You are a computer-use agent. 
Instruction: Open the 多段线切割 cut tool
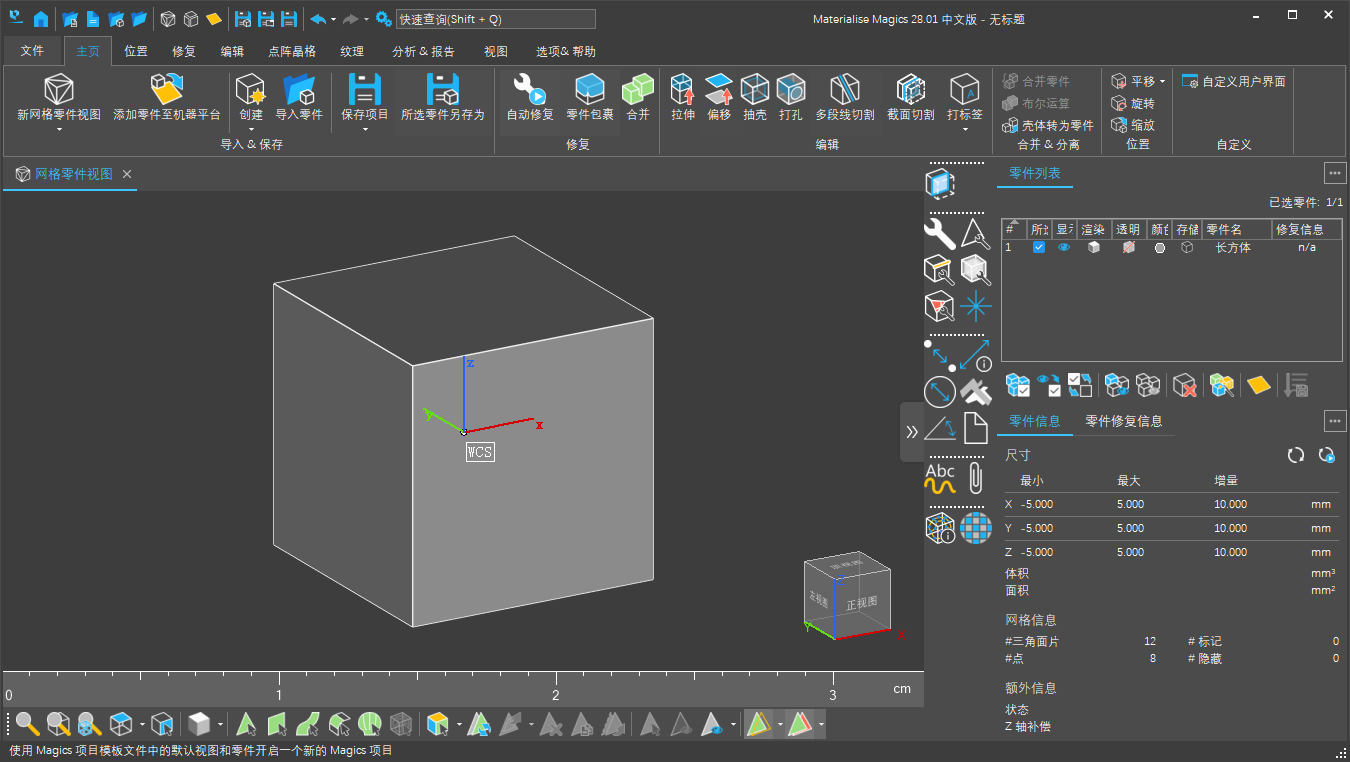click(845, 97)
